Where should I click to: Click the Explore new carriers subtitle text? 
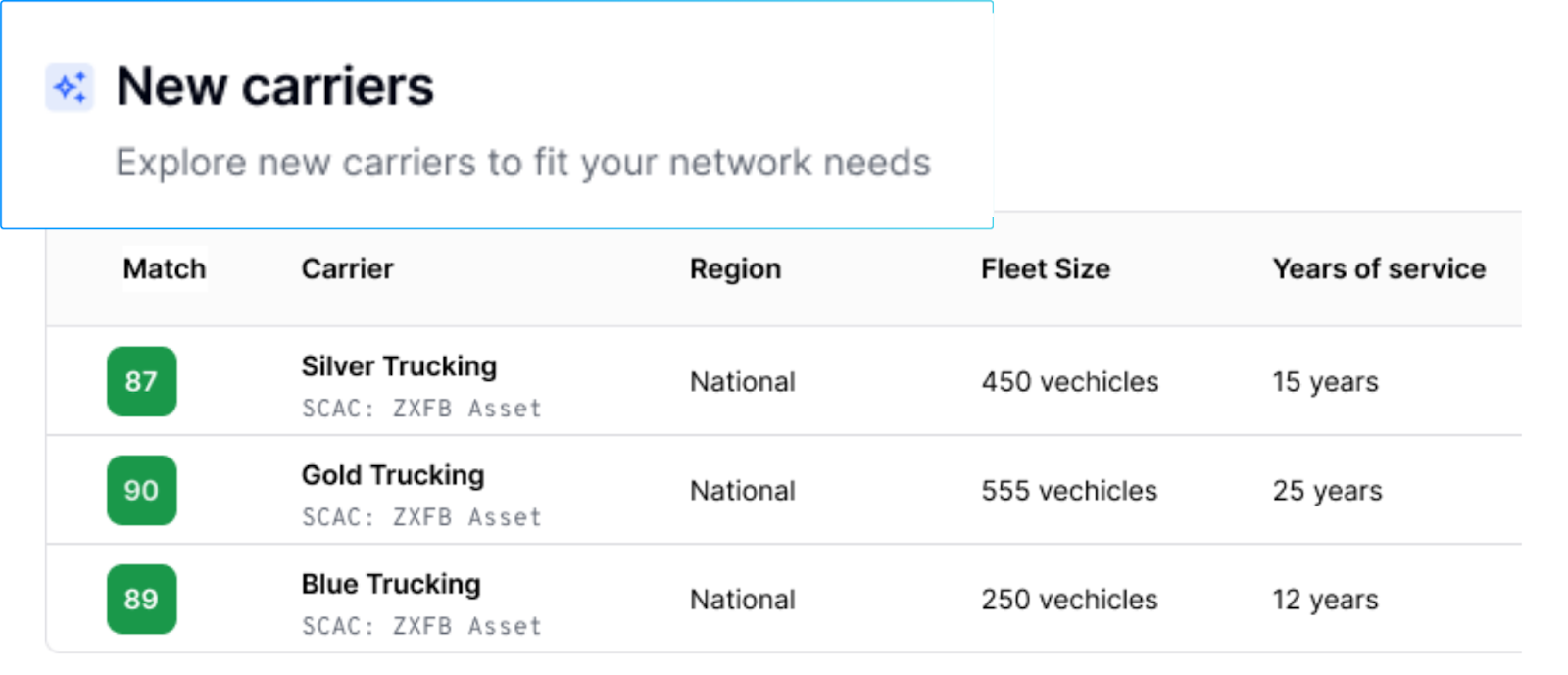point(523,163)
